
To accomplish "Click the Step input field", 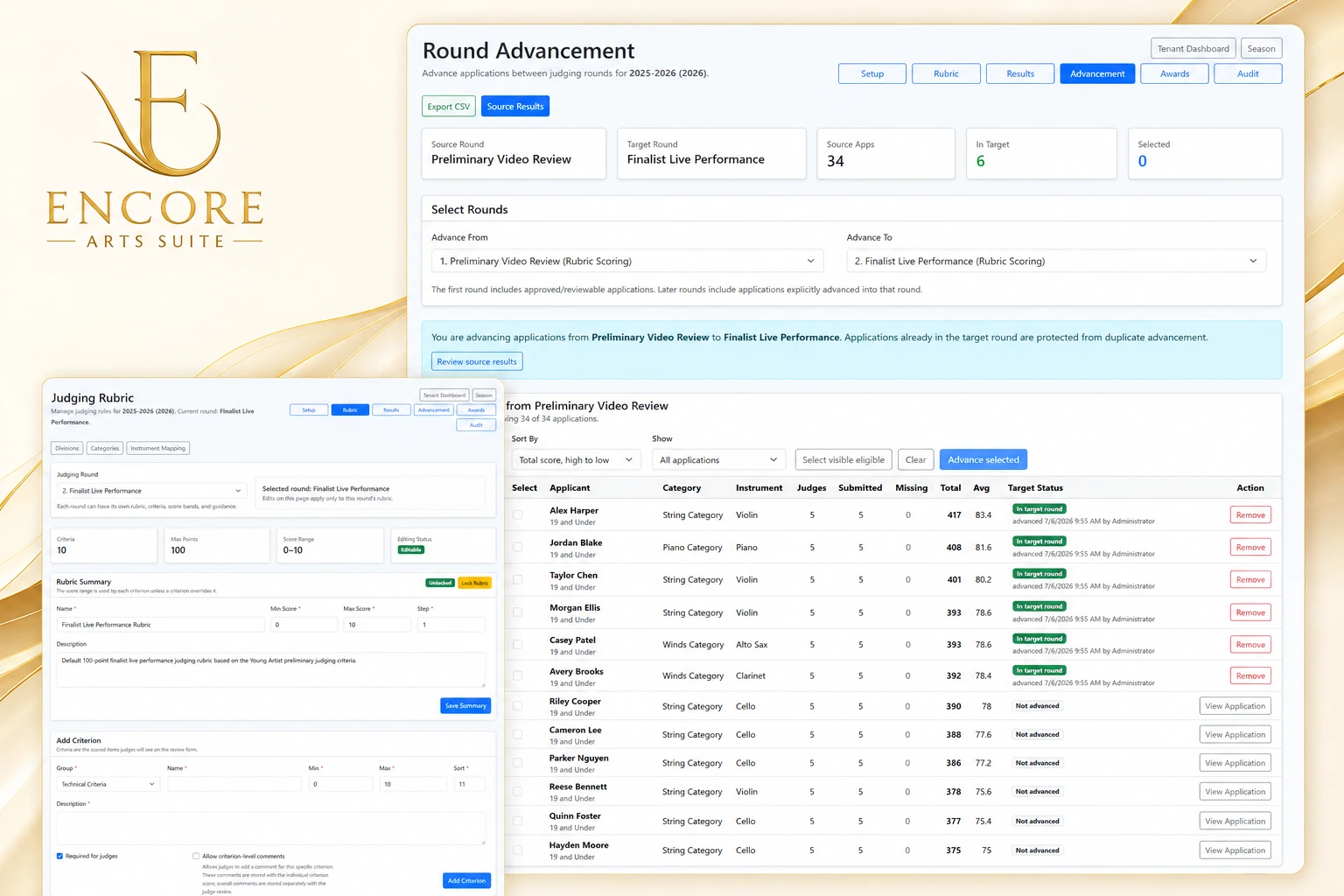I will [451, 625].
